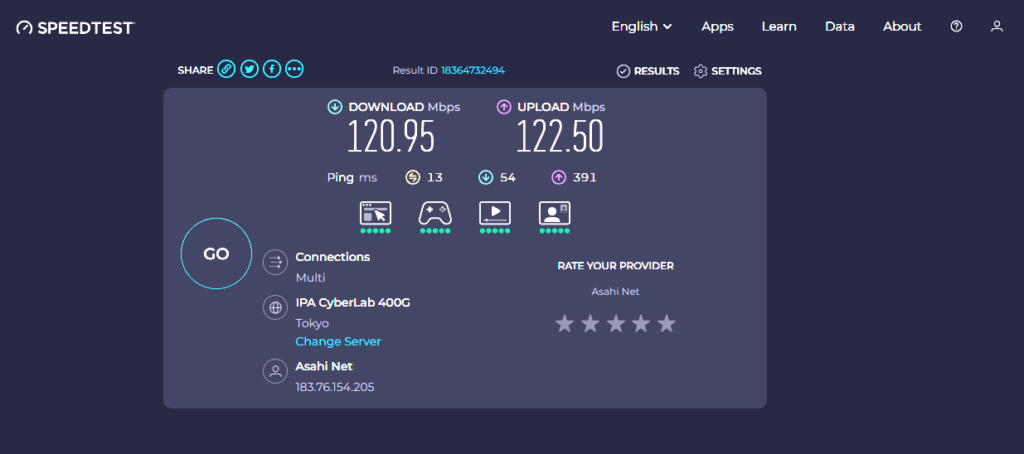Click RATE YOUR PROVIDER heading
The height and width of the screenshot is (454, 1024).
(x=615, y=266)
